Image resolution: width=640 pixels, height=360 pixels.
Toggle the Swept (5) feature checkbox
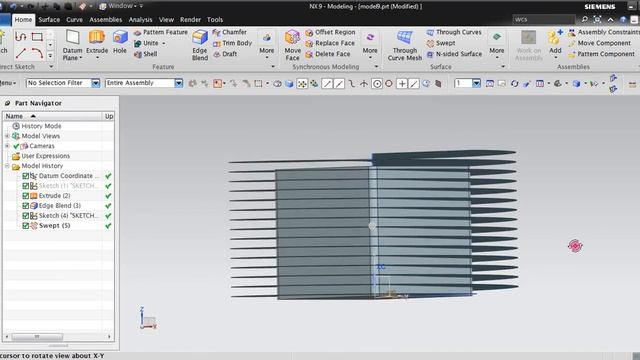[x=25, y=226]
